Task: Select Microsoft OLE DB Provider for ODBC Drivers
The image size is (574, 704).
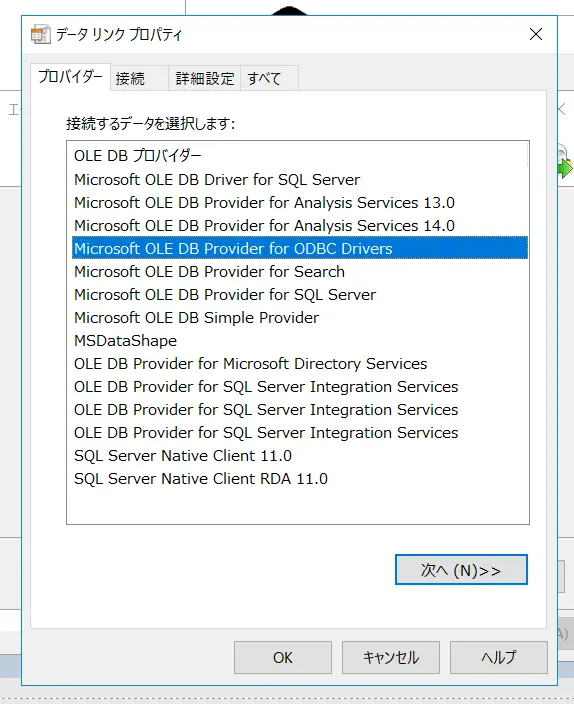Action: (x=300, y=248)
